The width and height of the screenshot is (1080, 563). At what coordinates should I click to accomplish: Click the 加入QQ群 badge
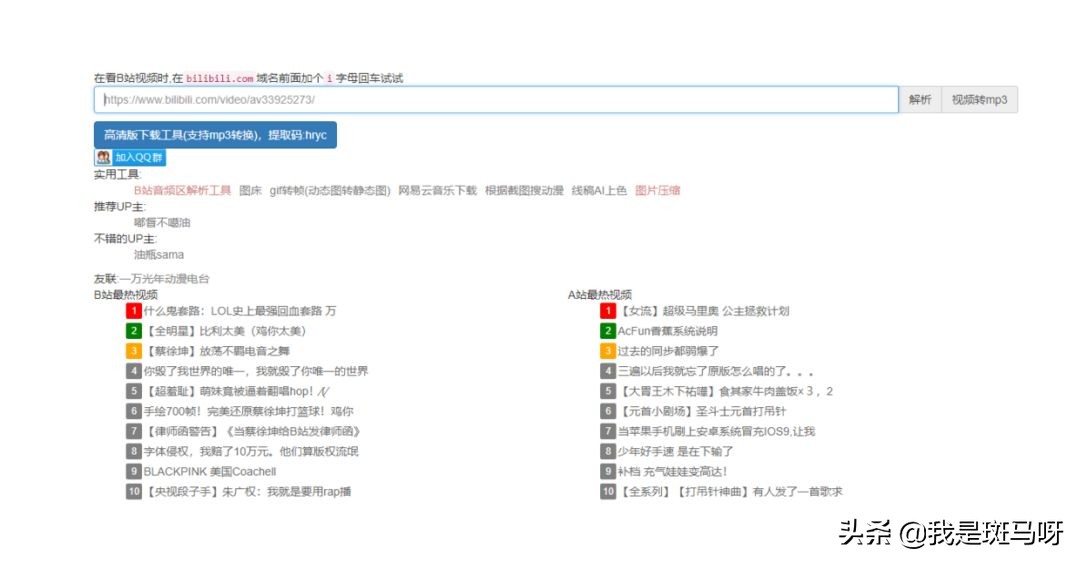pos(130,158)
